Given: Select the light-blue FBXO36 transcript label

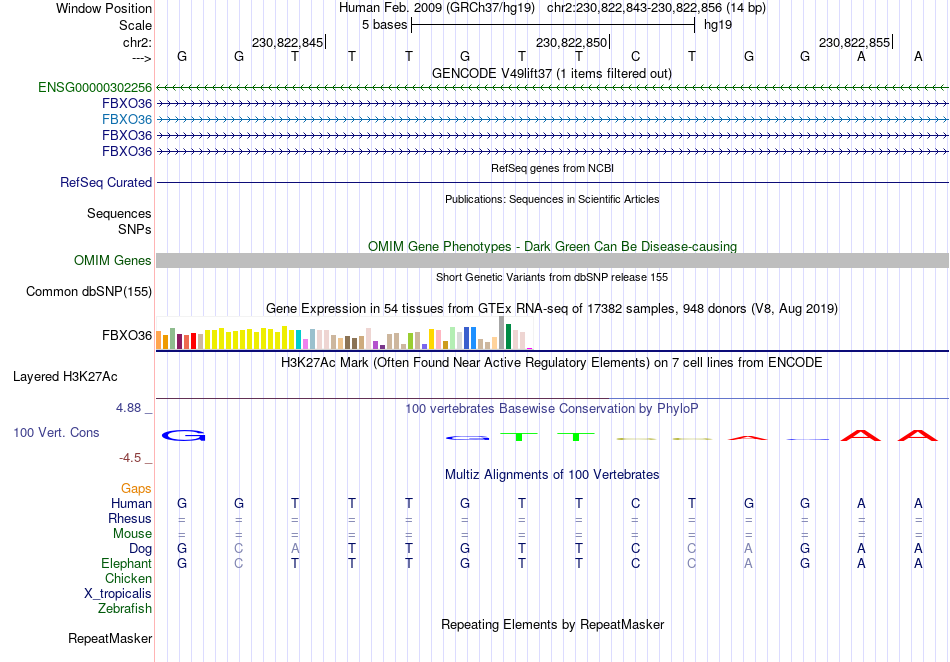Looking at the screenshot, I should point(127,119).
